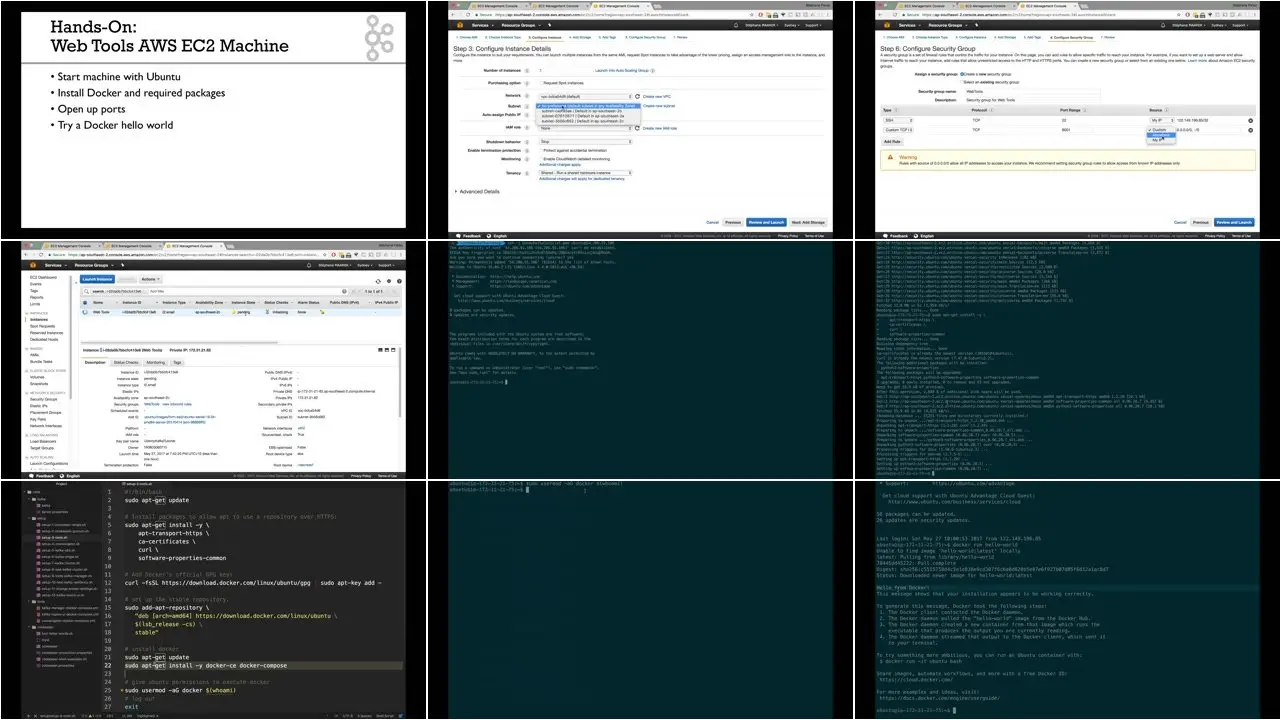Click Launch Instance button
1281x720 pixels.
pos(98,278)
